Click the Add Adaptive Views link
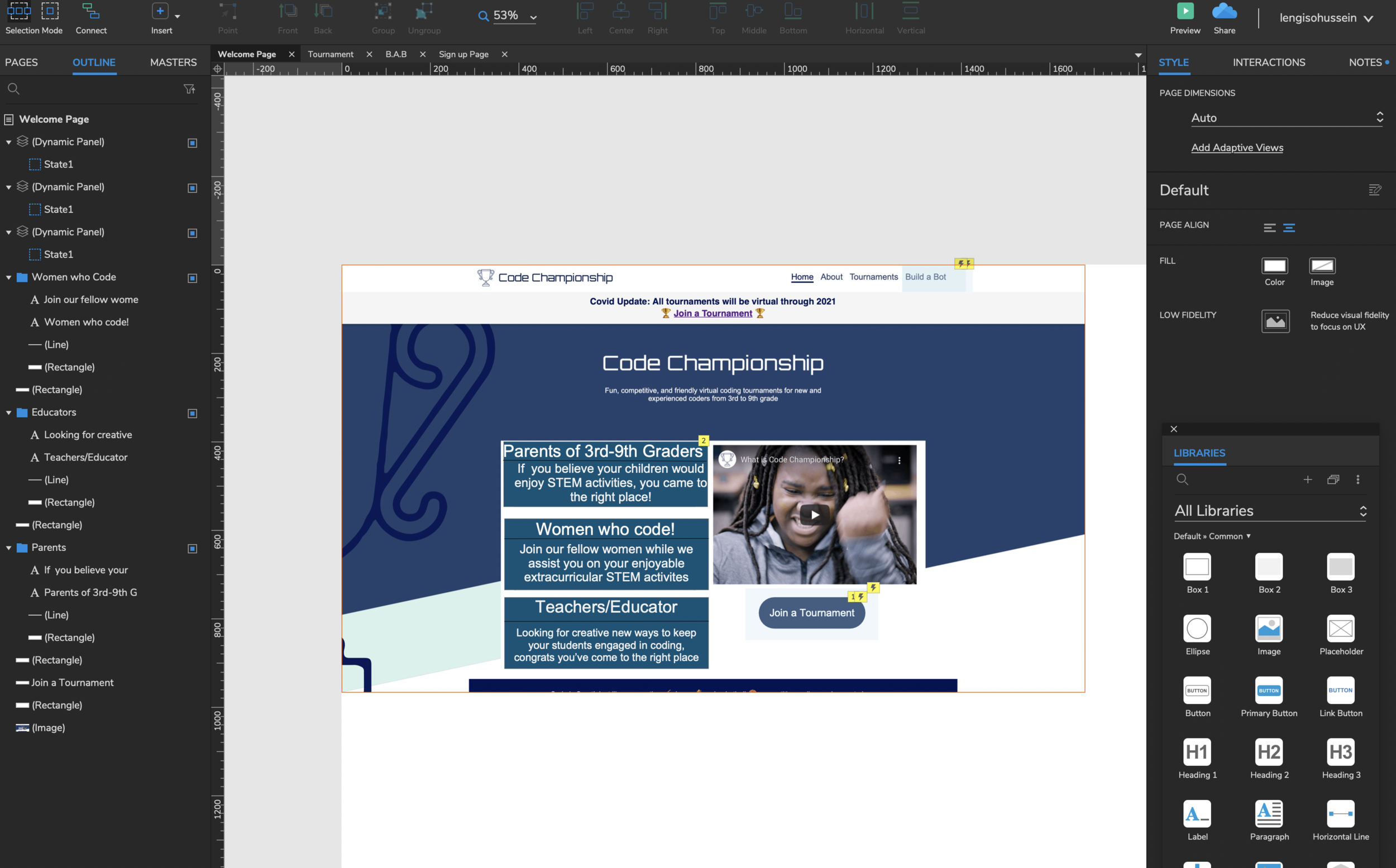1396x868 pixels. pyautogui.click(x=1237, y=147)
